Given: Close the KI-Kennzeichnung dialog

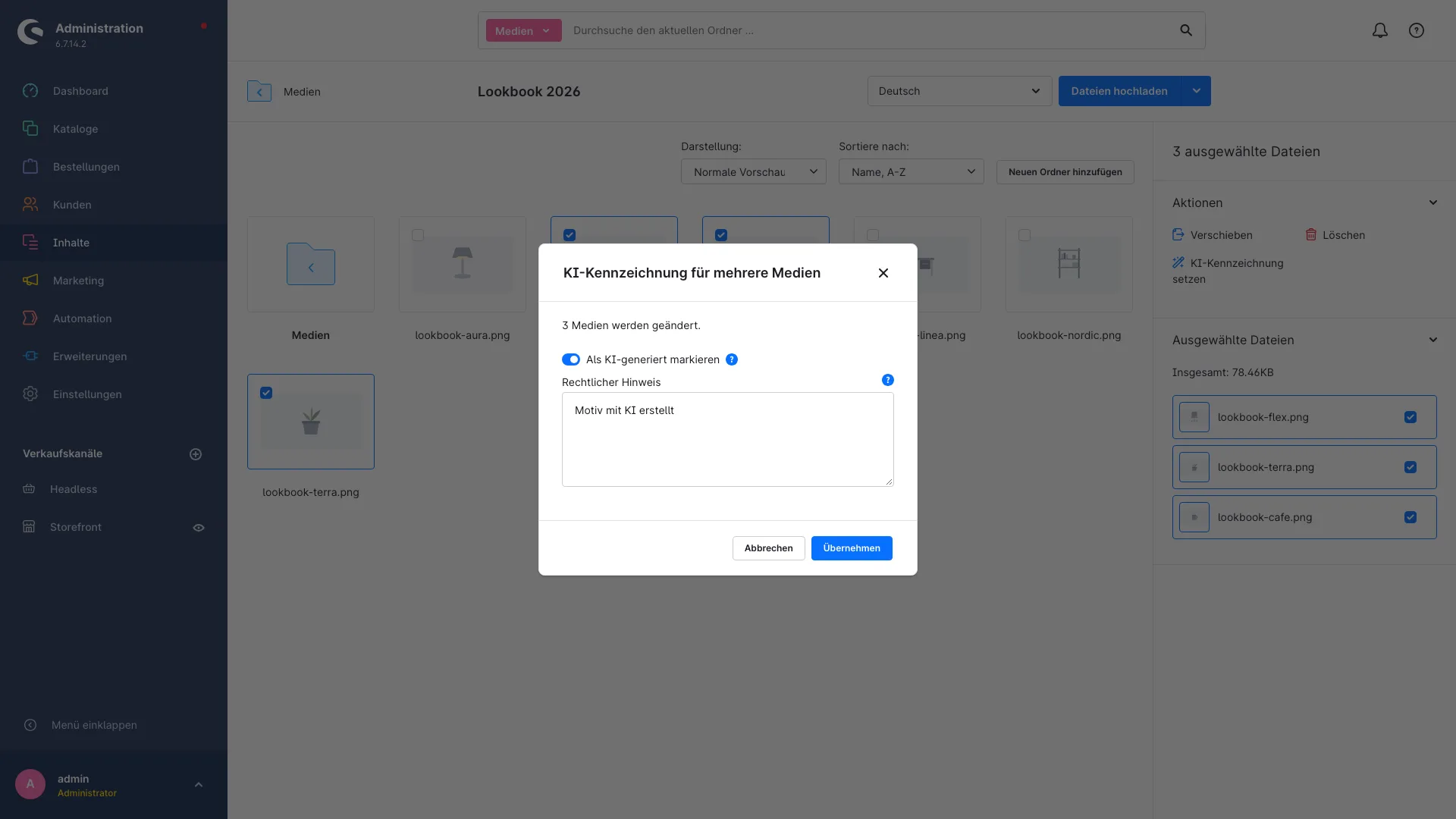Looking at the screenshot, I should 883,273.
